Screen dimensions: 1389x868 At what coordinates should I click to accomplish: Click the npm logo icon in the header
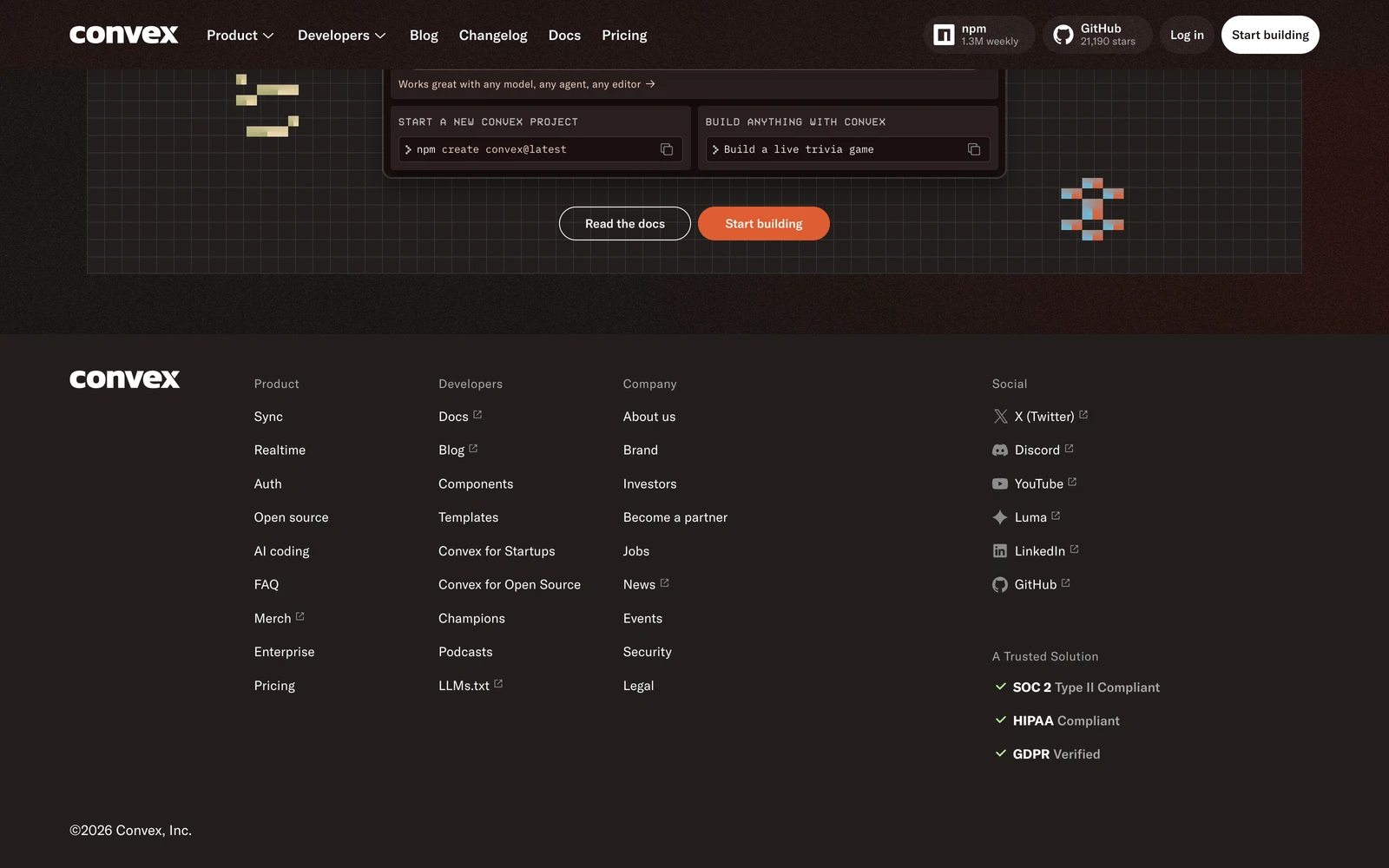(x=944, y=35)
